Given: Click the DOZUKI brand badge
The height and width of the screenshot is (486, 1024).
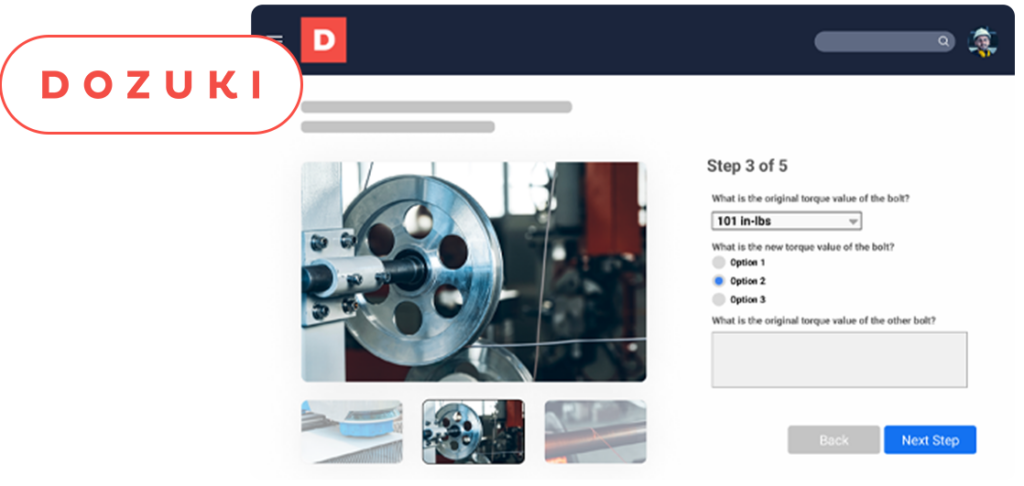Looking at the screenshot, I should pyautogui.click(x=150, y=85).
